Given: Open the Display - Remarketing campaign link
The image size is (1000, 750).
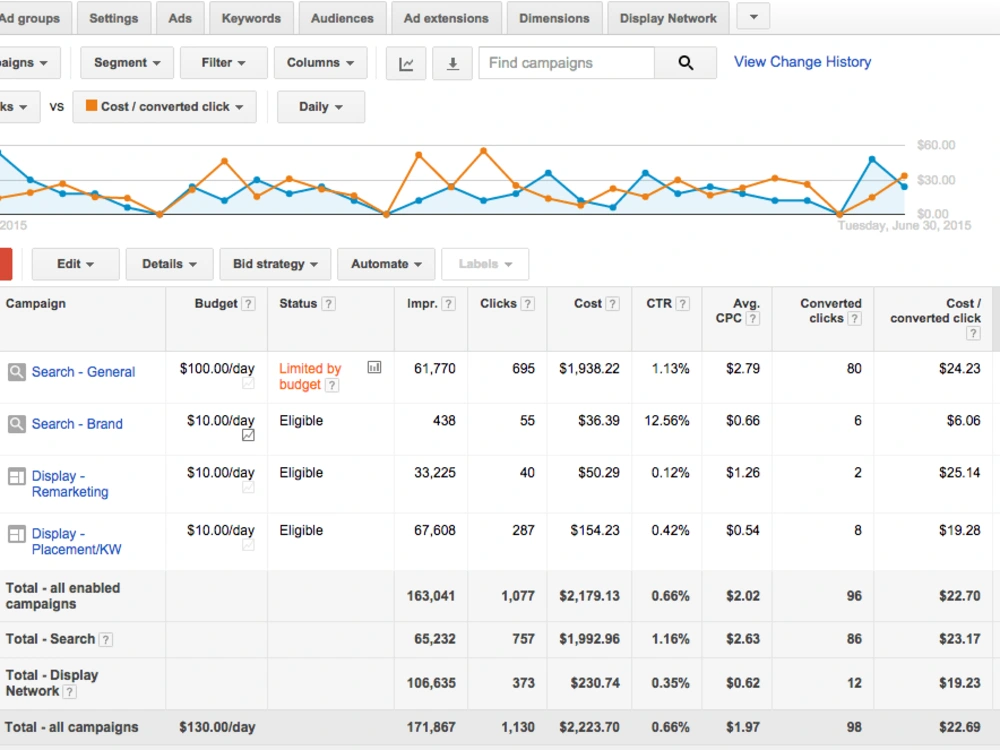Looking at the screenshot, I should click(x=70, y=484).
